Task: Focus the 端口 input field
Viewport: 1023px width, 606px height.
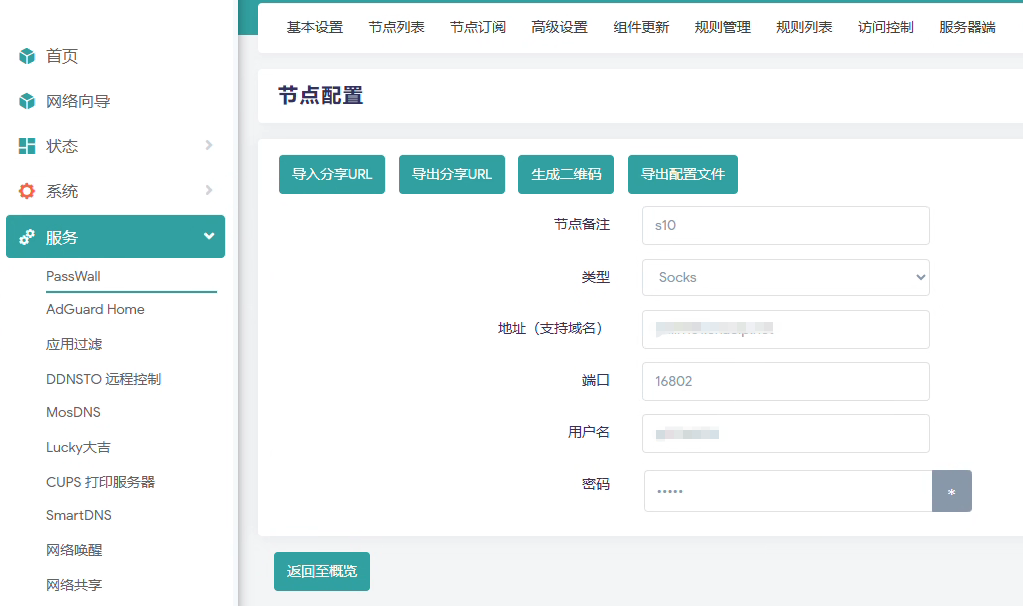Action: [x=785, y=381]
